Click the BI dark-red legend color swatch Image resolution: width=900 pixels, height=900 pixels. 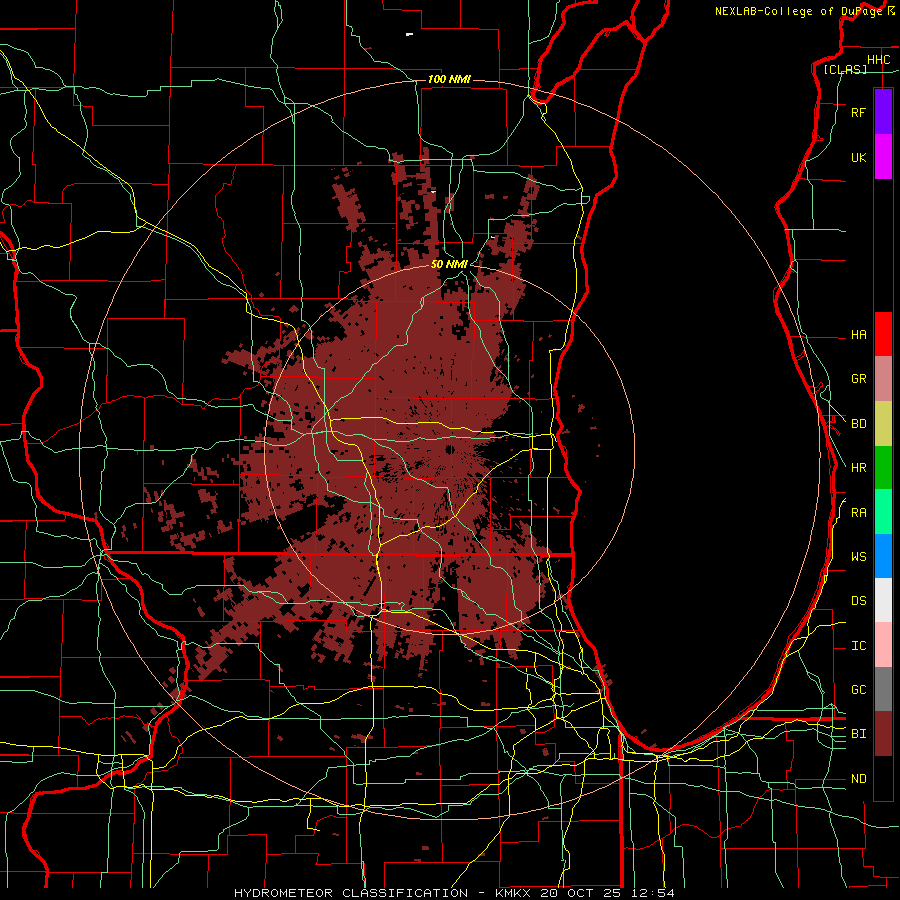point(883,734)
